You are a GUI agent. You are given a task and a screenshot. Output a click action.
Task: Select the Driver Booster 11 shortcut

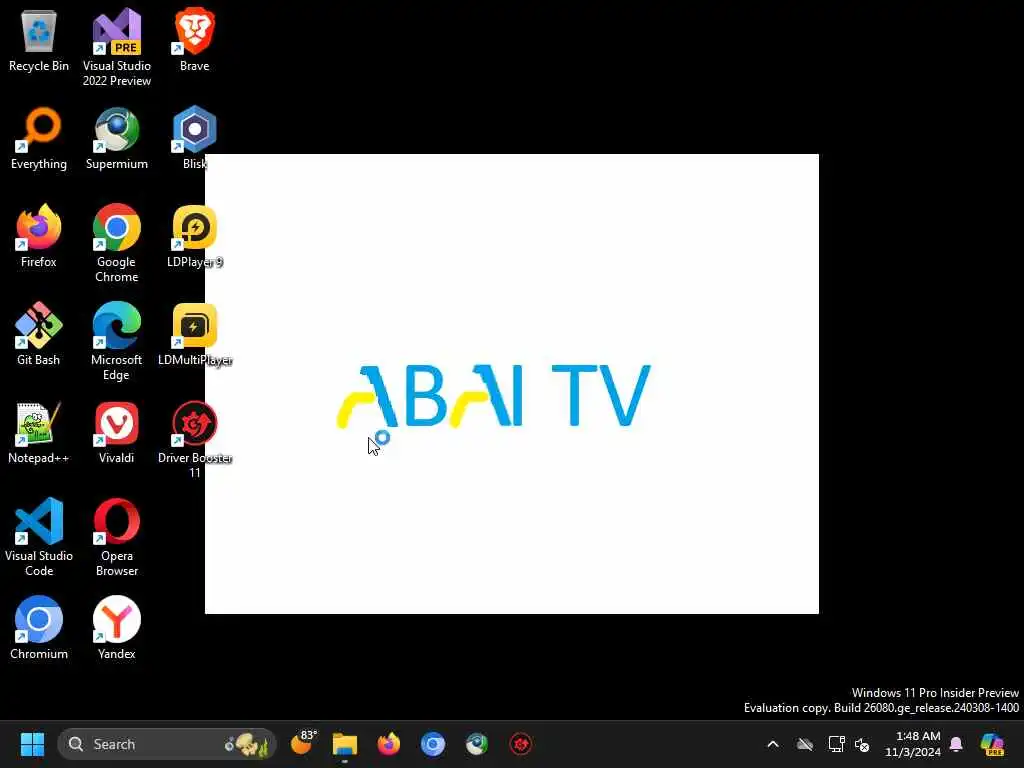(195, 439)
